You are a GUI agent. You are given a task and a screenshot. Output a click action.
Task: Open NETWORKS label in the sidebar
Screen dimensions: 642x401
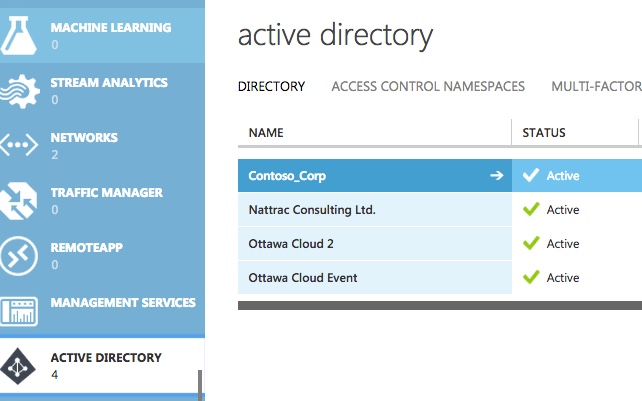click(84, 137)
